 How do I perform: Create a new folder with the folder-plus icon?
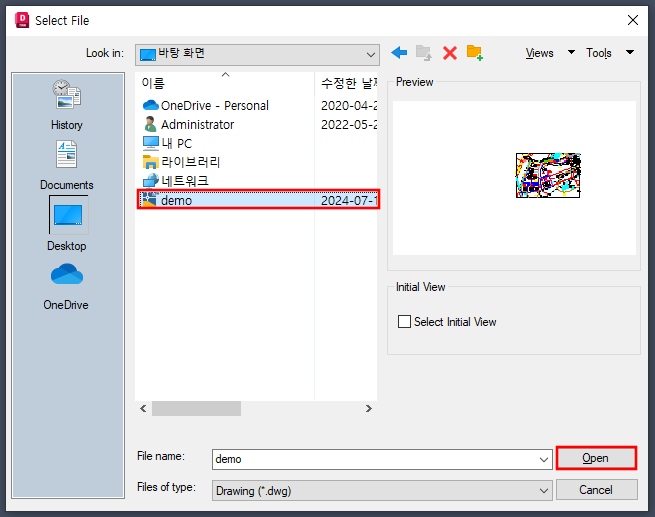475,53
